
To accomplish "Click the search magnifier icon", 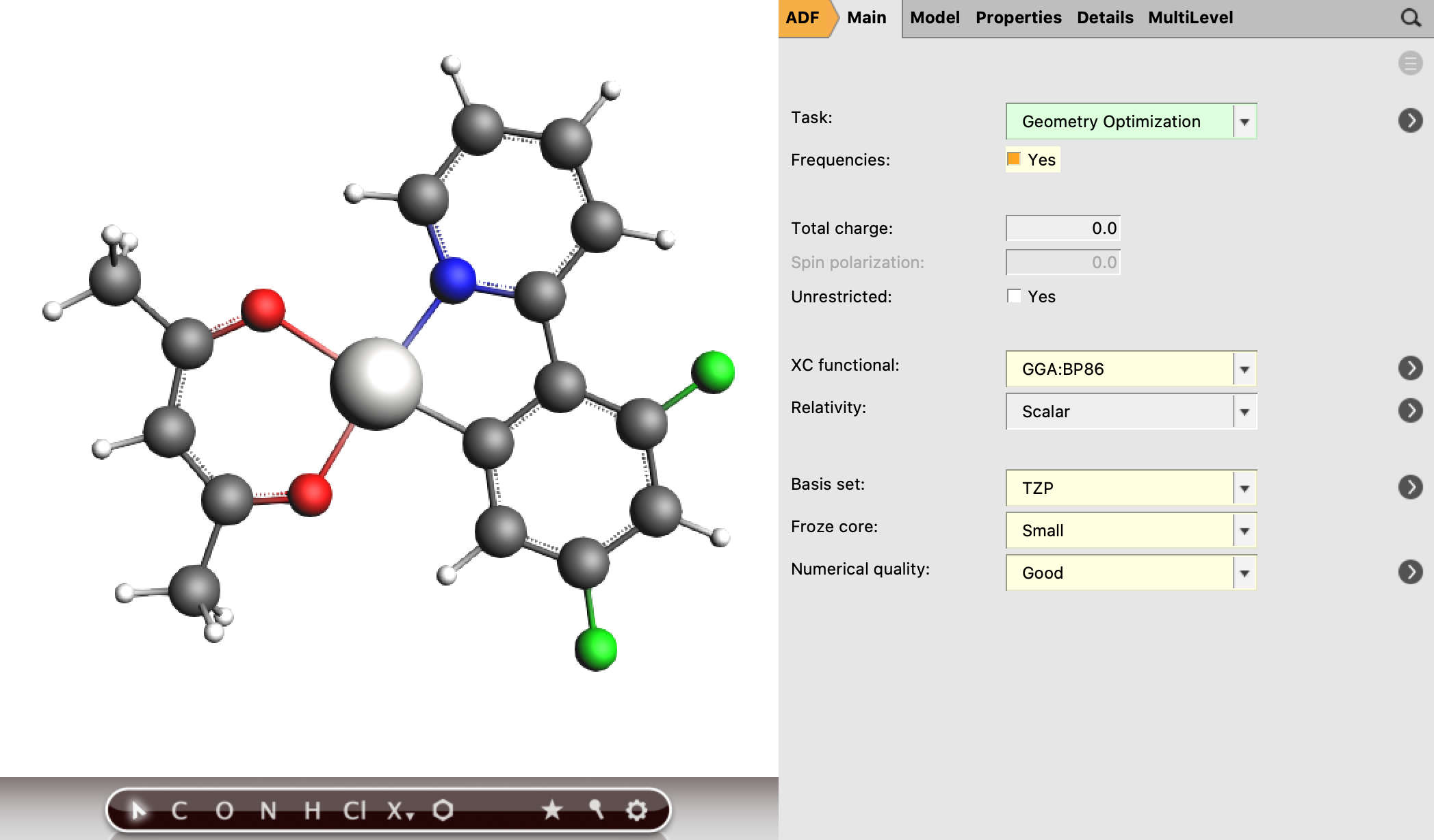I will tap(1411, 18).
